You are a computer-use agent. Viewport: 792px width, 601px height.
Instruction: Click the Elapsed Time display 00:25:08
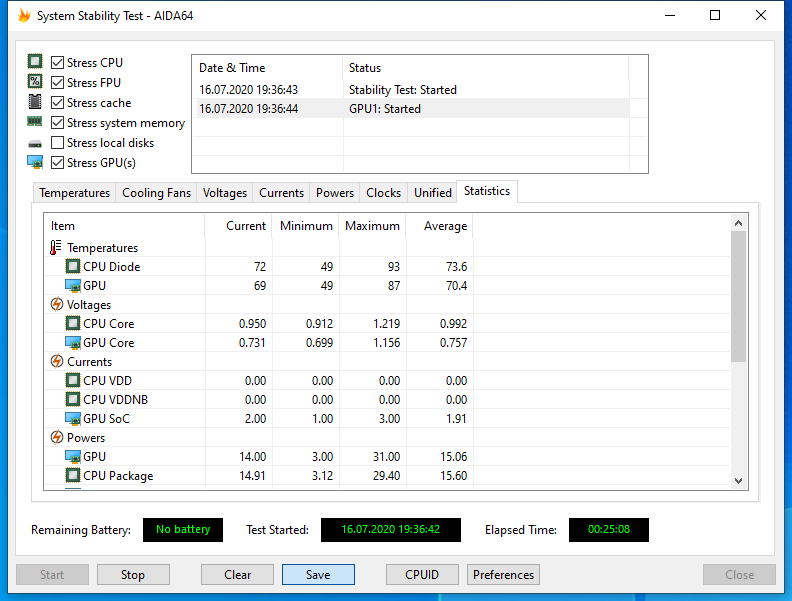tap(609, 530)
